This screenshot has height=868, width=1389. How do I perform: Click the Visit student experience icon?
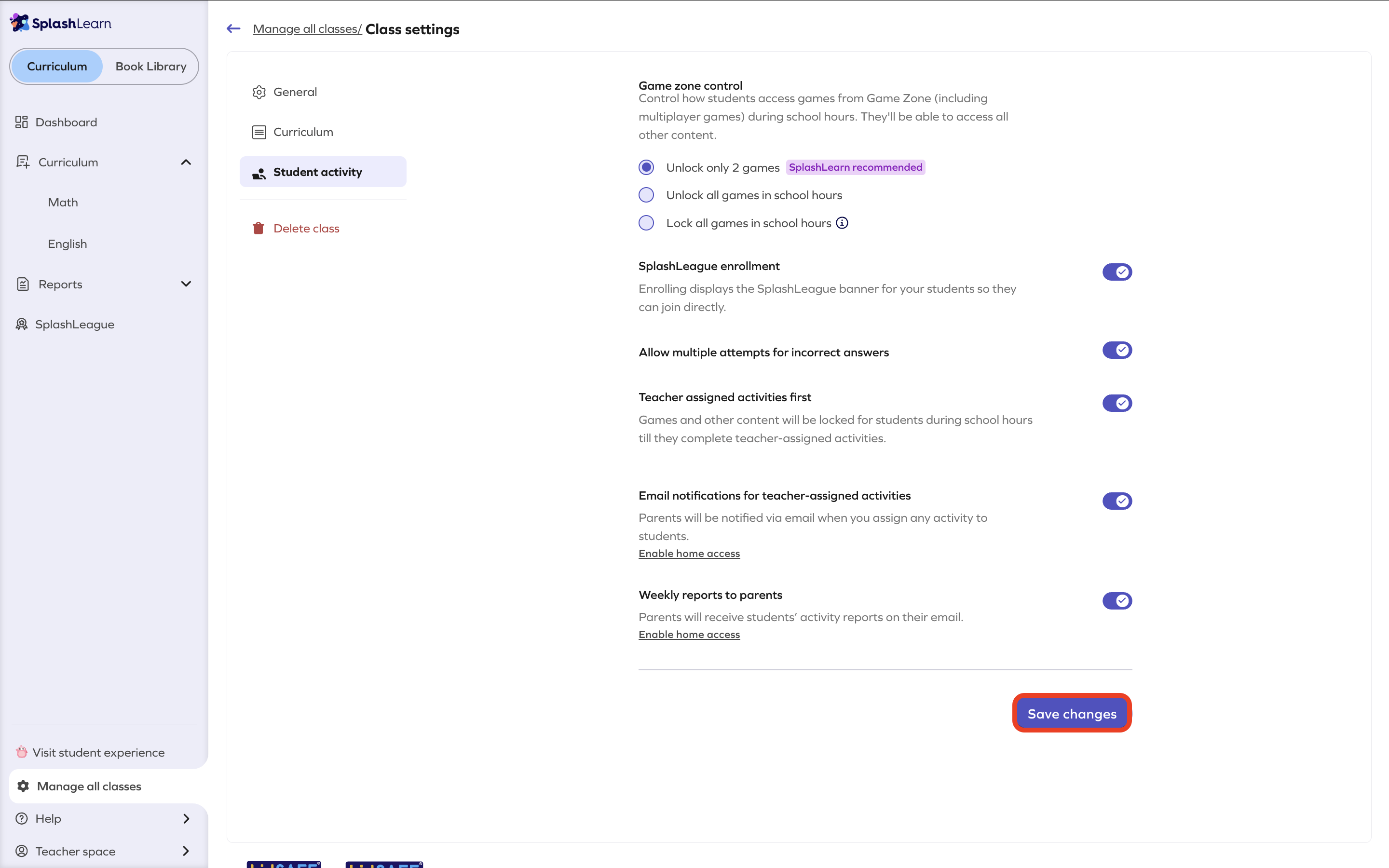[x=22, y=752]
